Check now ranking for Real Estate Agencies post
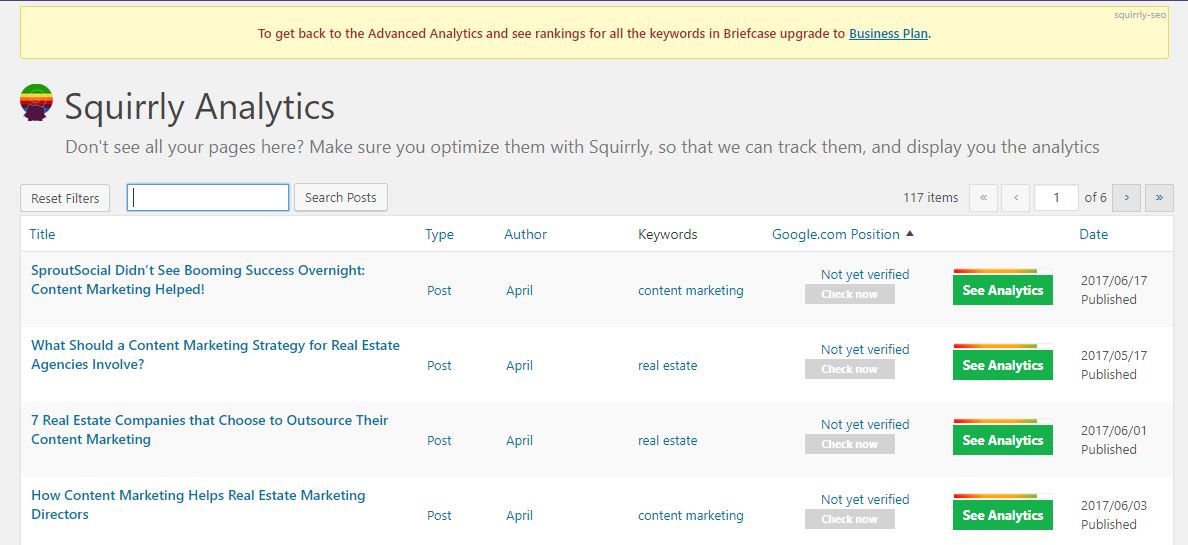The image size is (1188, 545). [849, 369]
